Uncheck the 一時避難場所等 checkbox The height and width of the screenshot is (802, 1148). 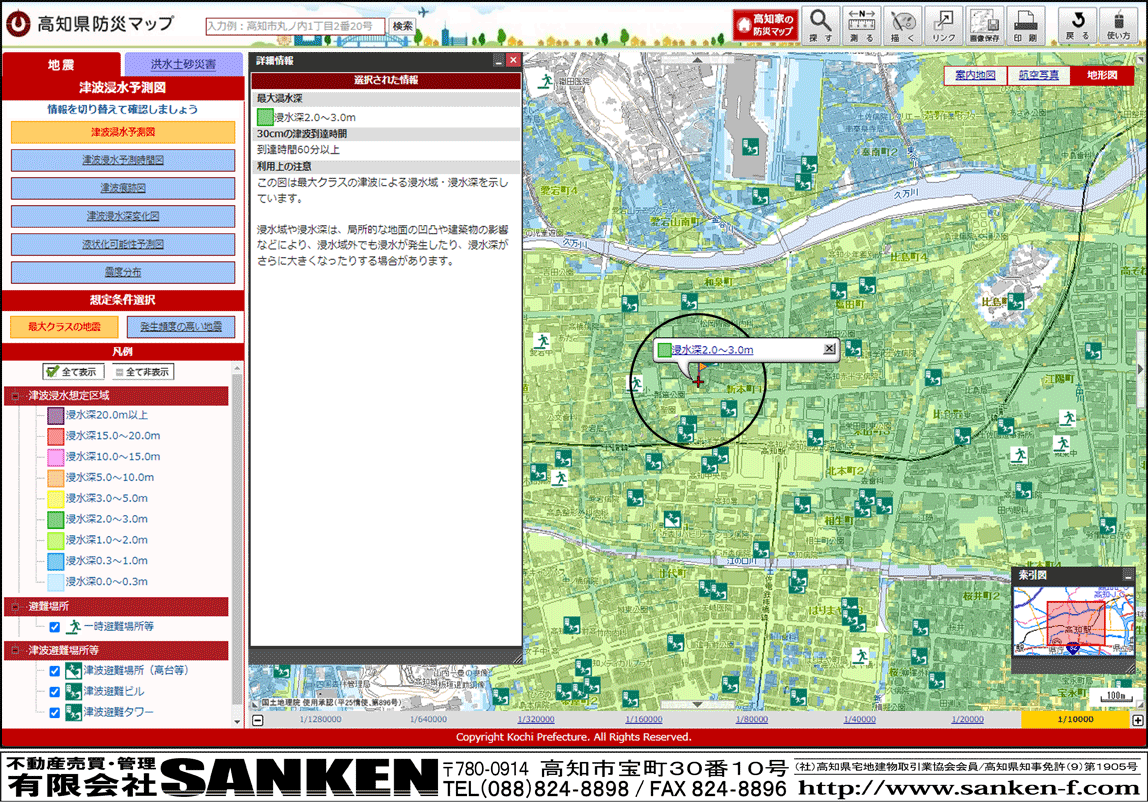point(55,627)
